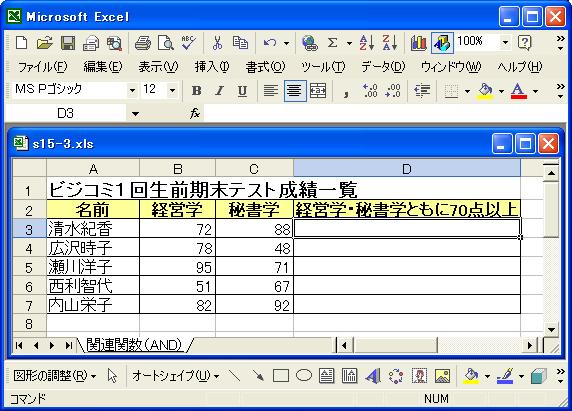Open the font size 12 dropdown

point(172,90)
